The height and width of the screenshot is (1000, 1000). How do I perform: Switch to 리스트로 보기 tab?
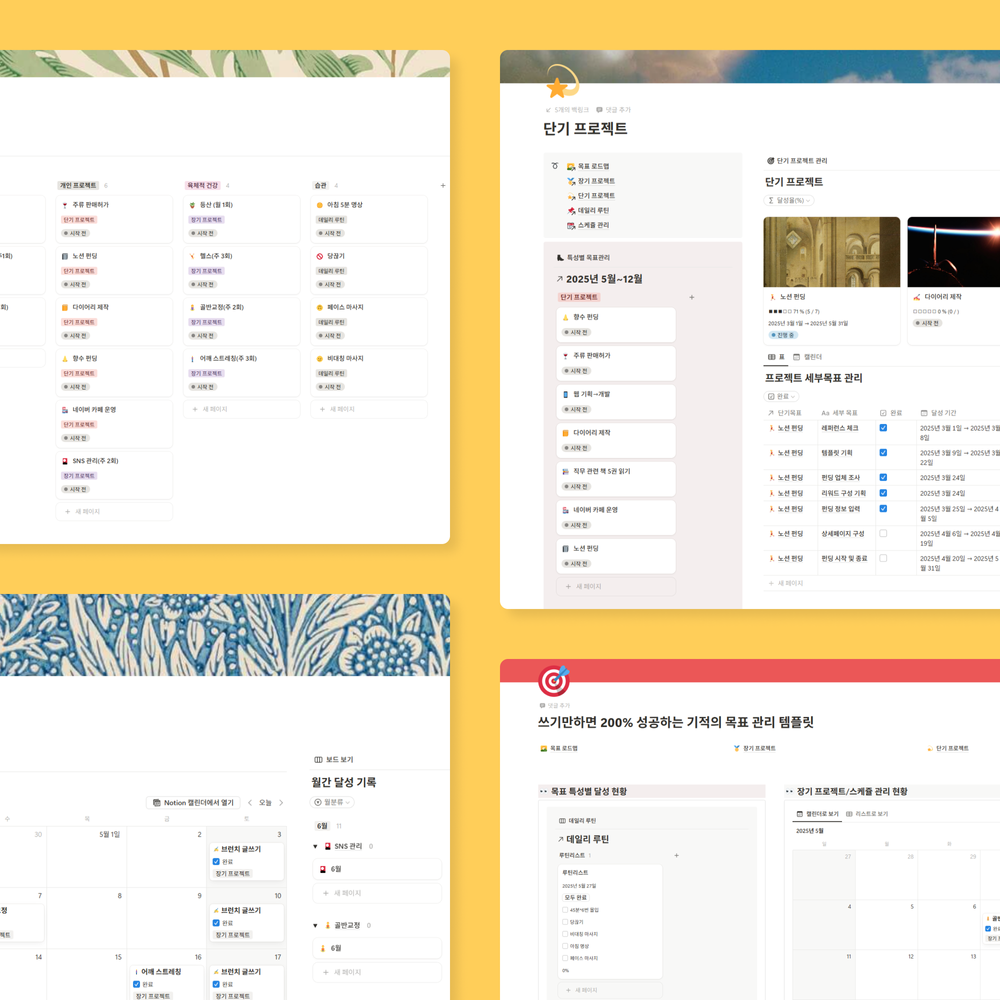tap(867, 814)
